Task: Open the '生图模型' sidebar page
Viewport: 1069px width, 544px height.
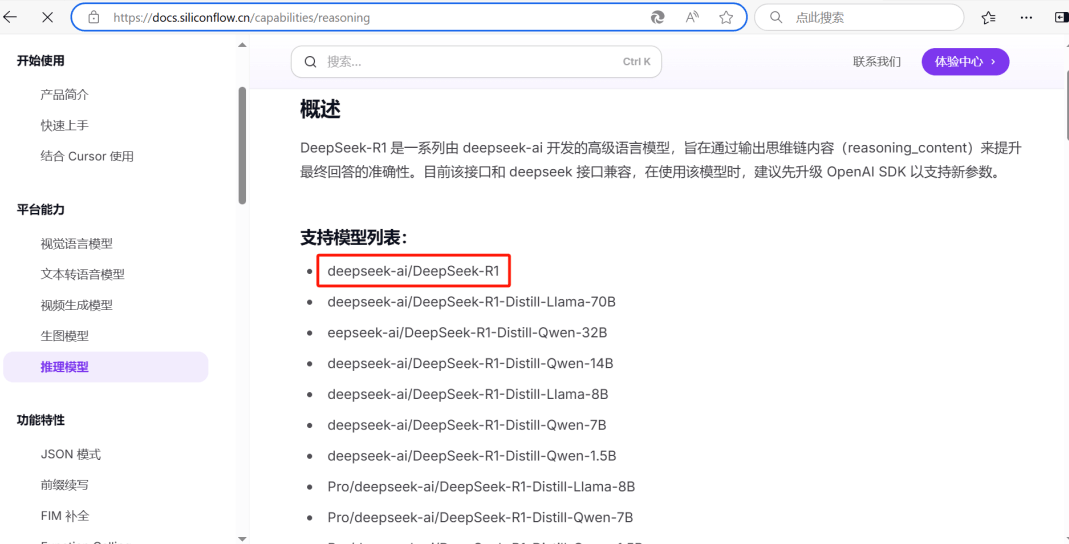Action: pos(64,335)
